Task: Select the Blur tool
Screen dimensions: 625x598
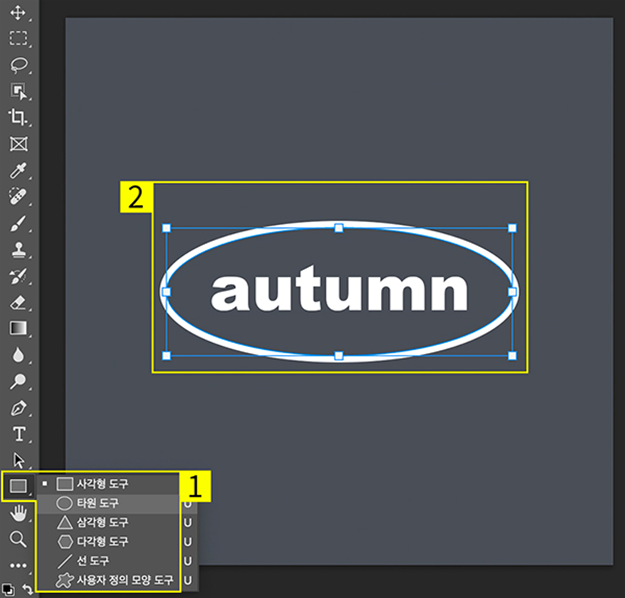Action: coord(18,355)
